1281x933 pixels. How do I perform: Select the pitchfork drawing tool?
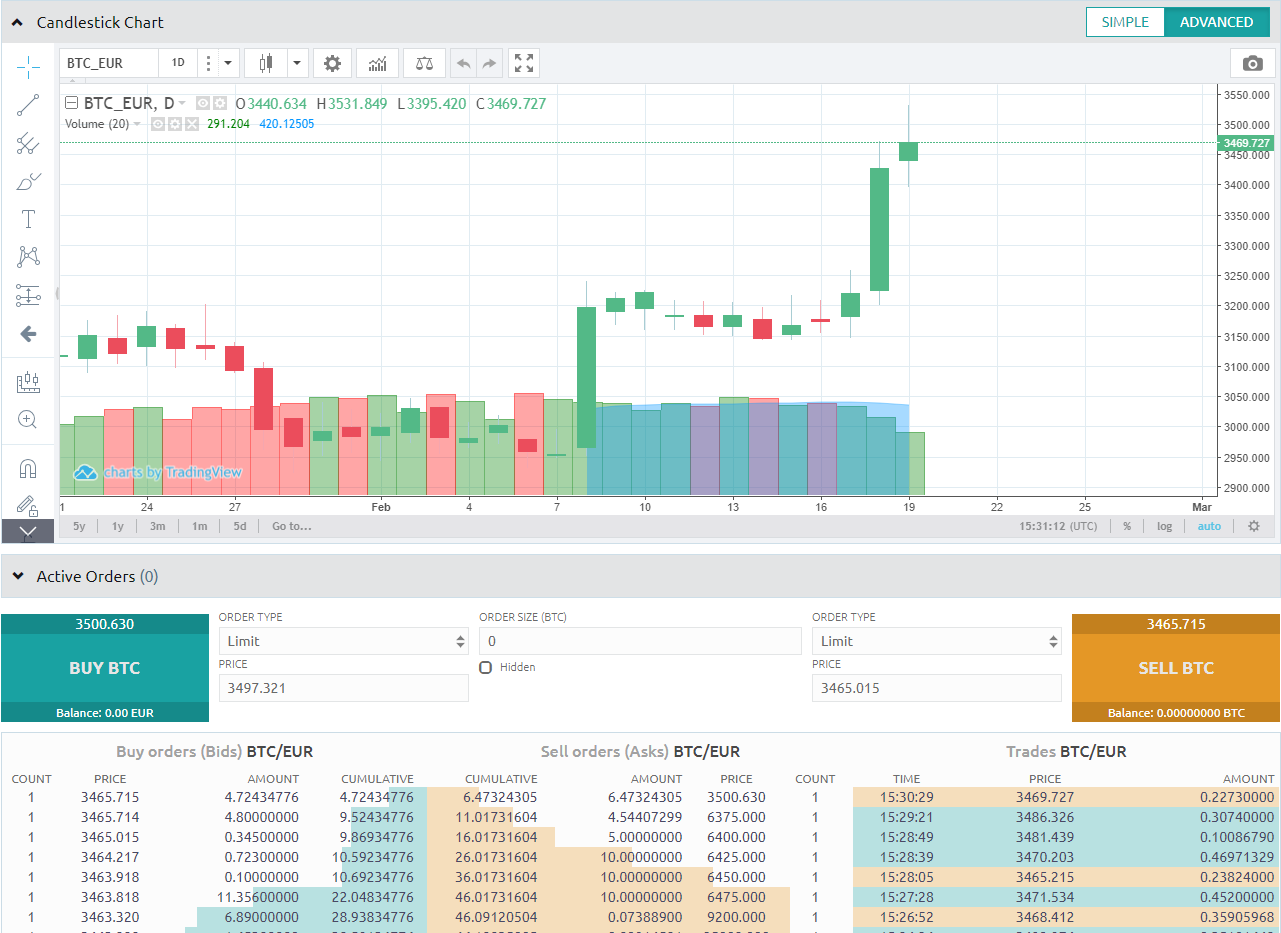coord(28,143)
